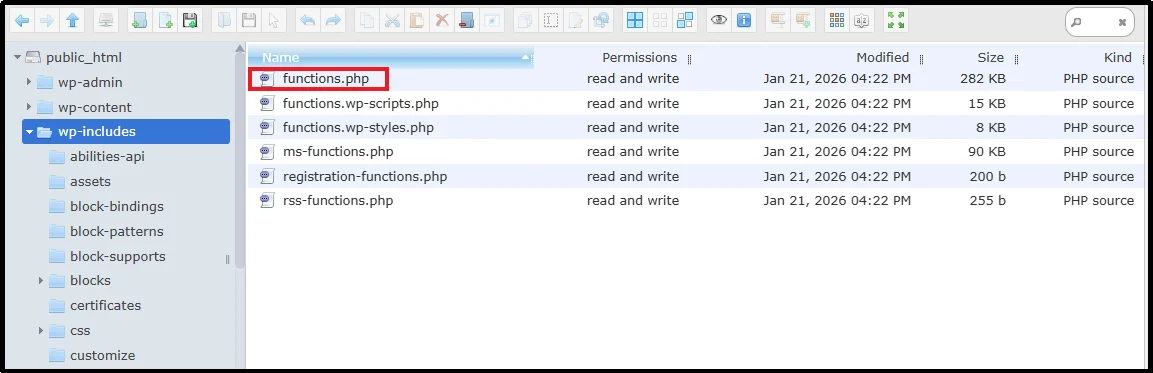Sort by Size column header

990,57
